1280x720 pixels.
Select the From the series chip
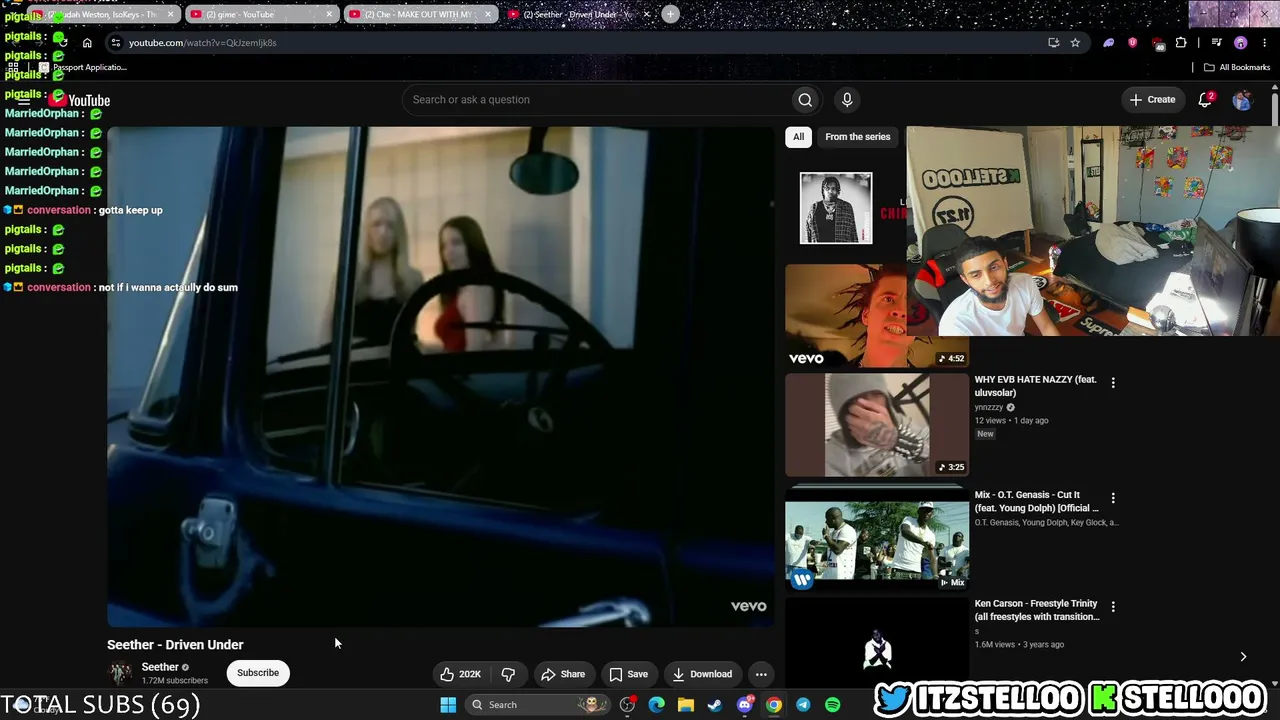857,137
